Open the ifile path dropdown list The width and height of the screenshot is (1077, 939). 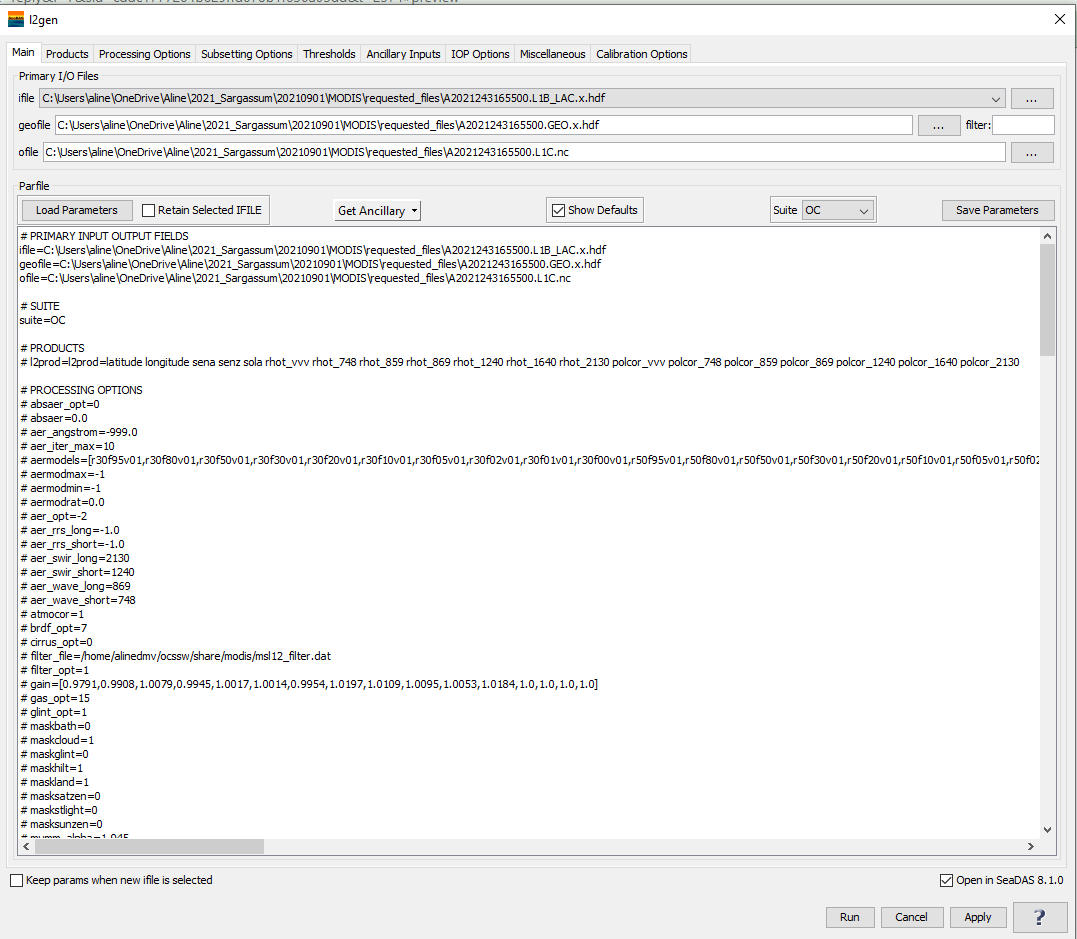(x=996, y=98)
